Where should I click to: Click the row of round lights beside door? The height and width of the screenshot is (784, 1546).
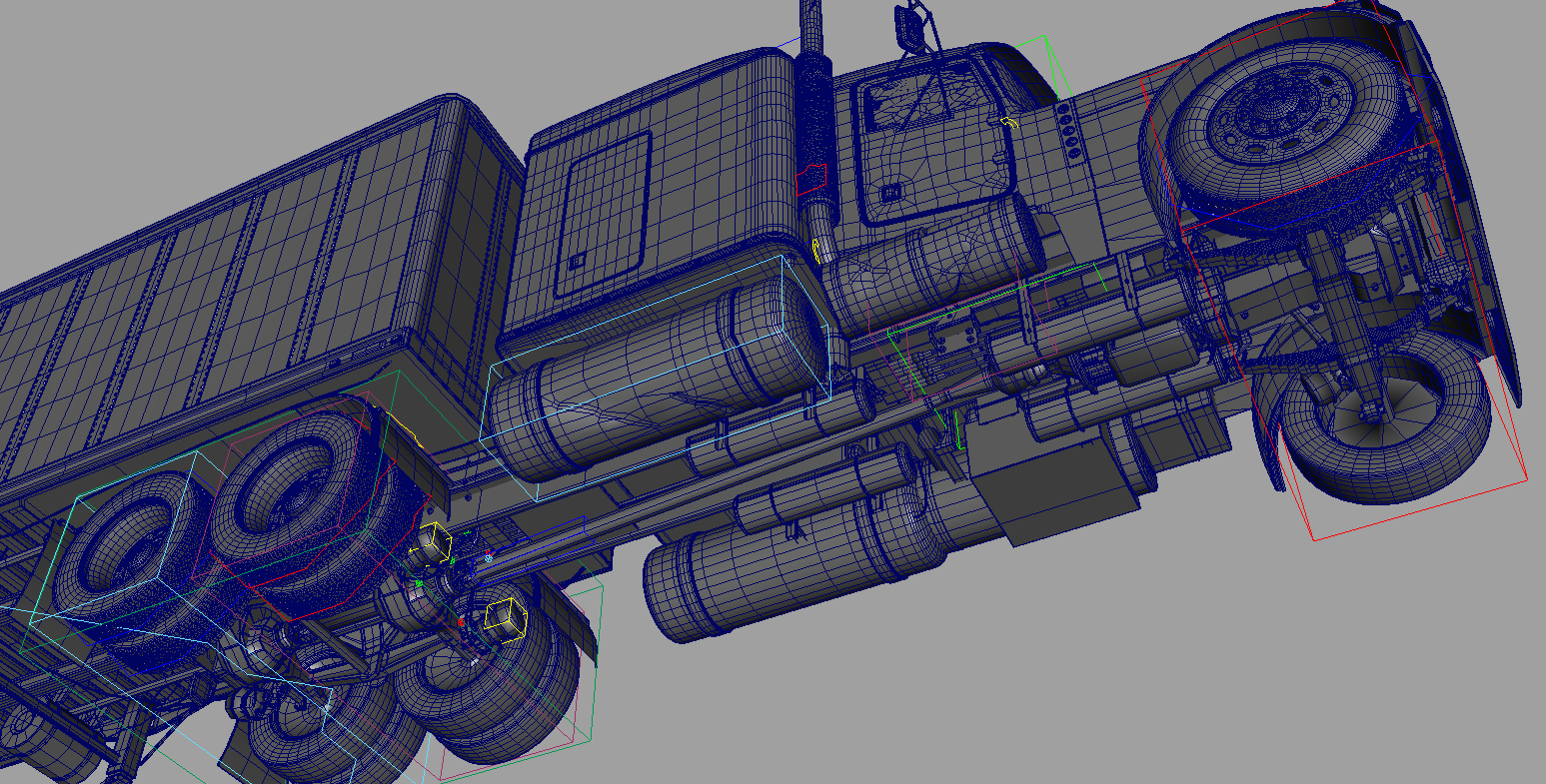(x=1069, y=130)
